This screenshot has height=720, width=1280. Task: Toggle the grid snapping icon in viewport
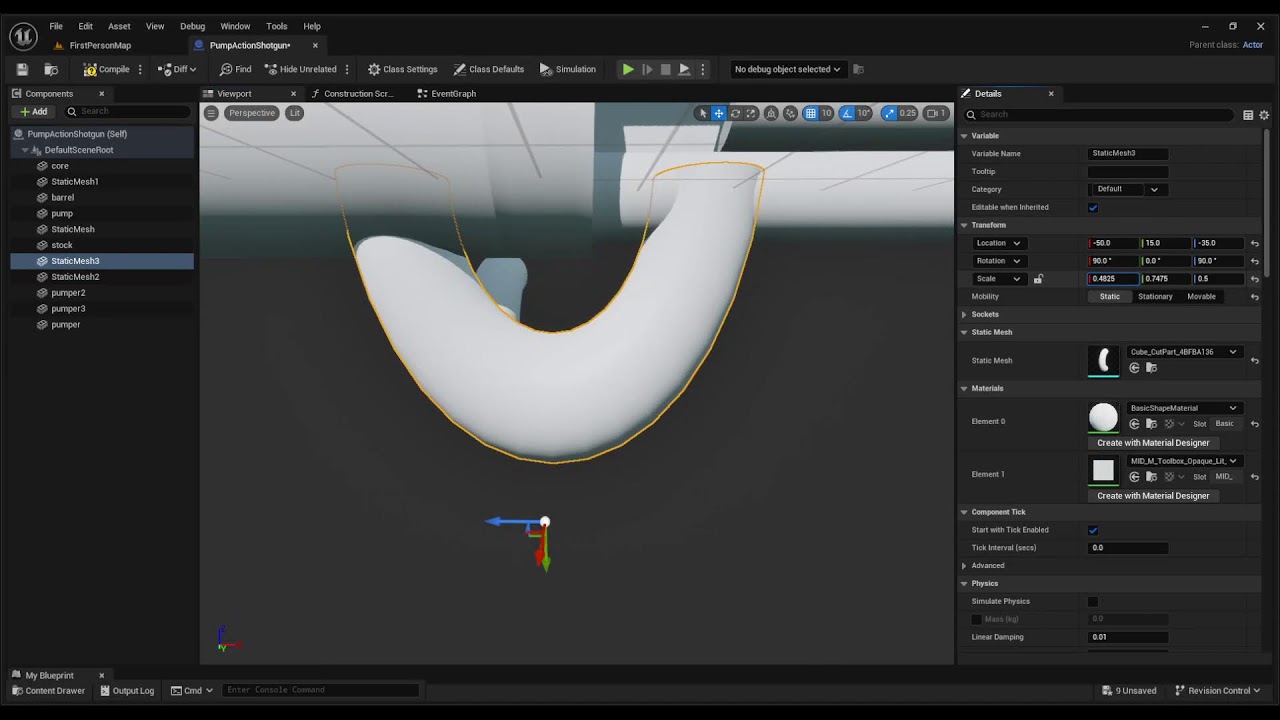pyautogui.click(x=811, y=113)
